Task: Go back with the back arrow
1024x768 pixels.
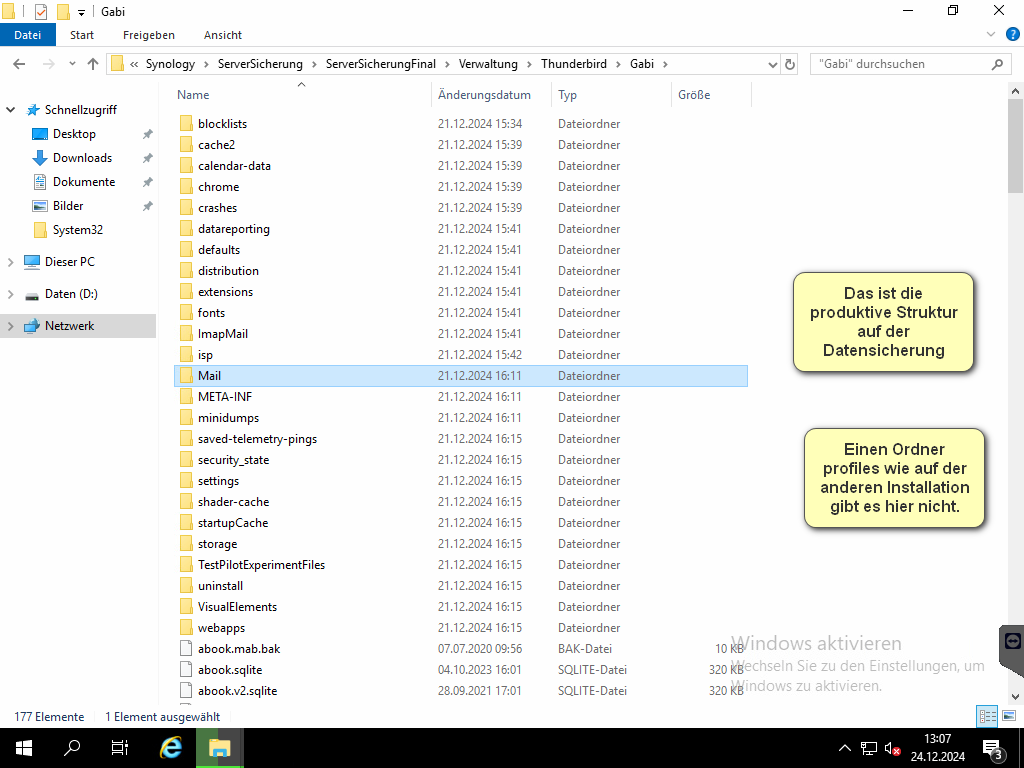Action: [19, 64]
